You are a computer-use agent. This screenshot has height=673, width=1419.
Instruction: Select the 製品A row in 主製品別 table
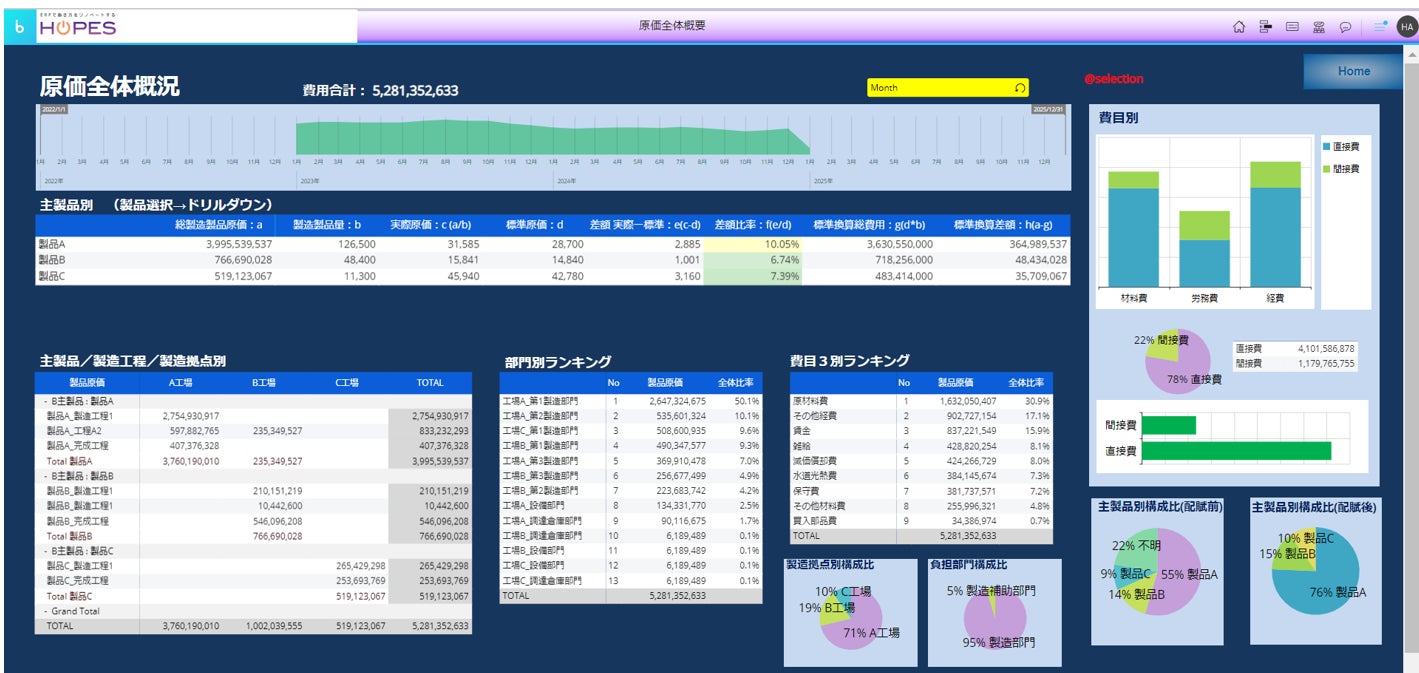click(553, 244)
